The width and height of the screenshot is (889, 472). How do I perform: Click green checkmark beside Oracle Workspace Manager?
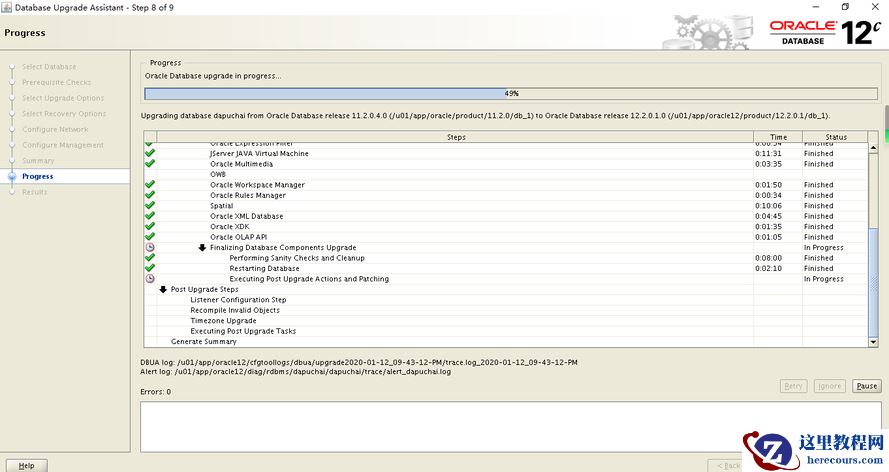(x=150, y=185)
